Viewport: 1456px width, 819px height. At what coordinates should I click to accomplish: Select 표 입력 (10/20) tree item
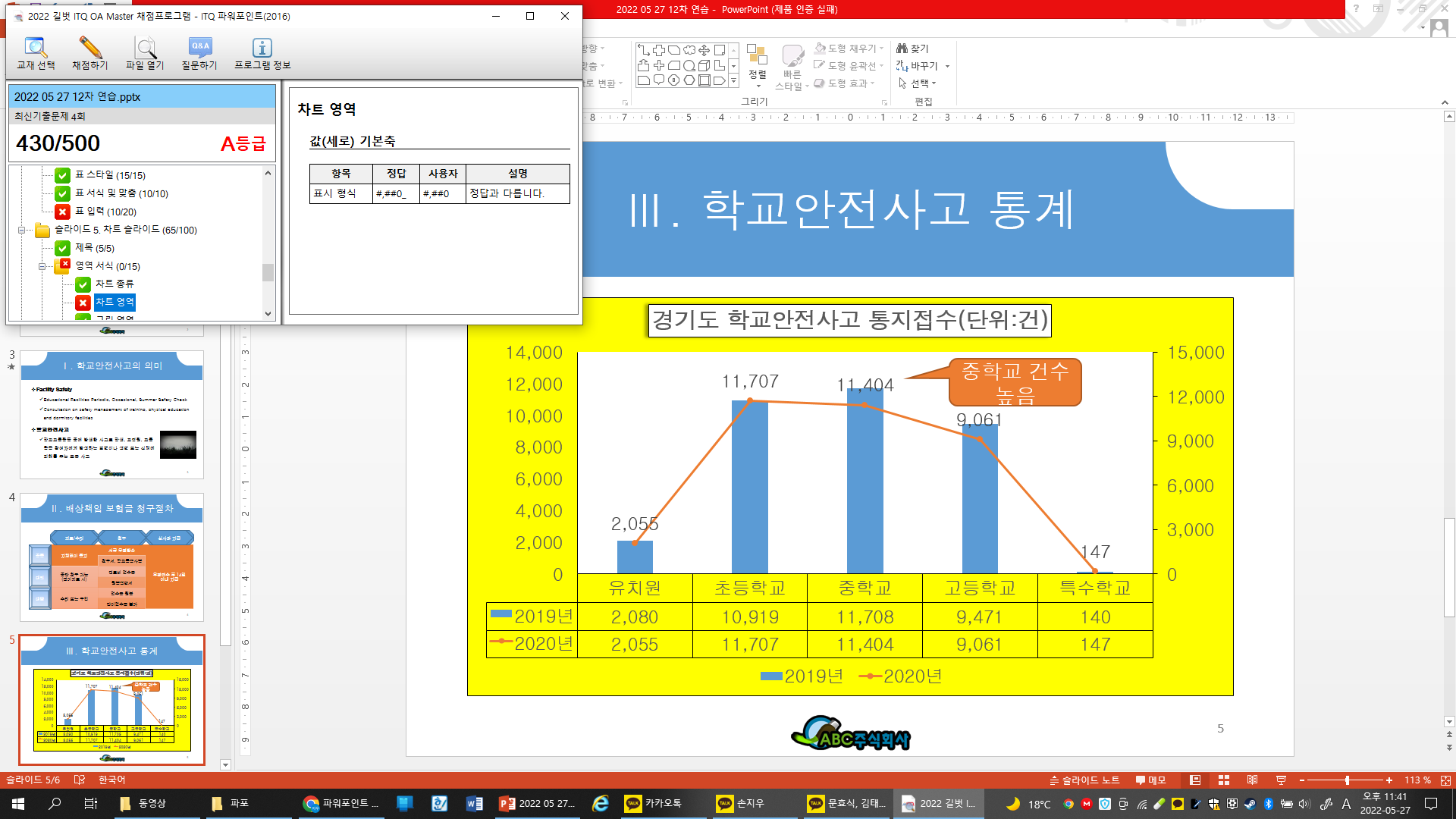tap(105, 212)
